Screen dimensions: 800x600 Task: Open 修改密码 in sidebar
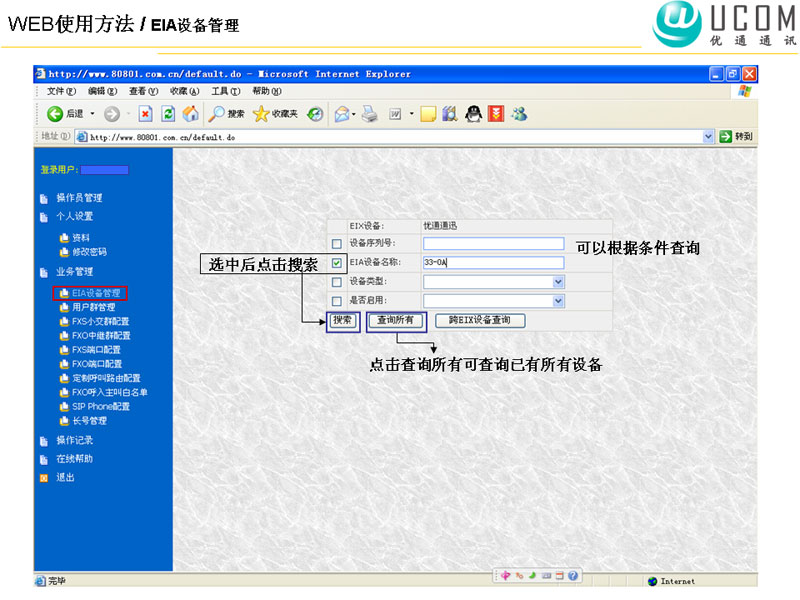tap(89, 252)
